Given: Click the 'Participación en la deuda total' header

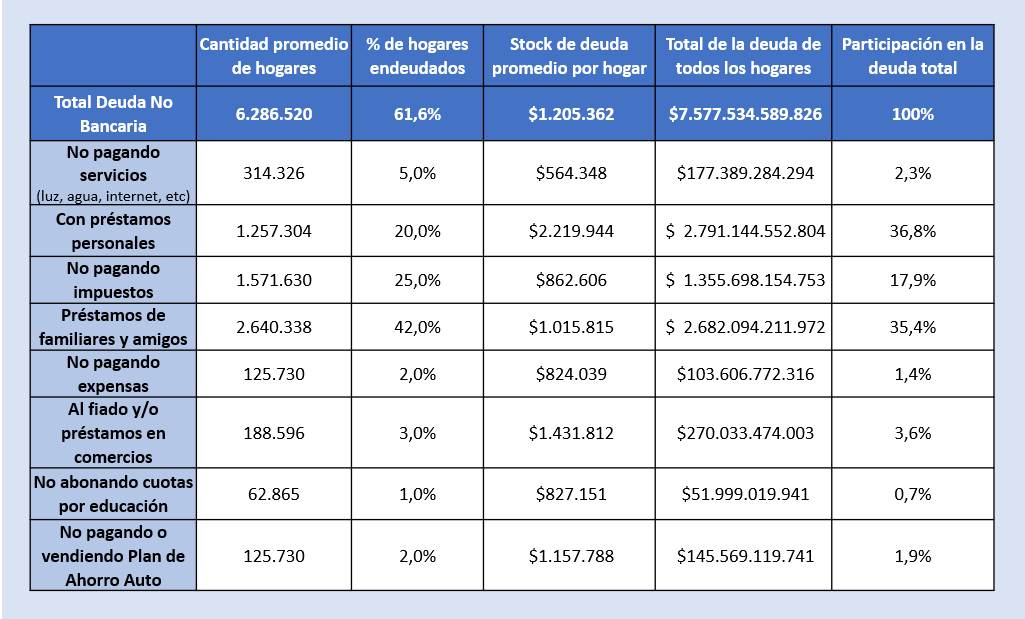Looking at the screenshot, I should (913, 56).
